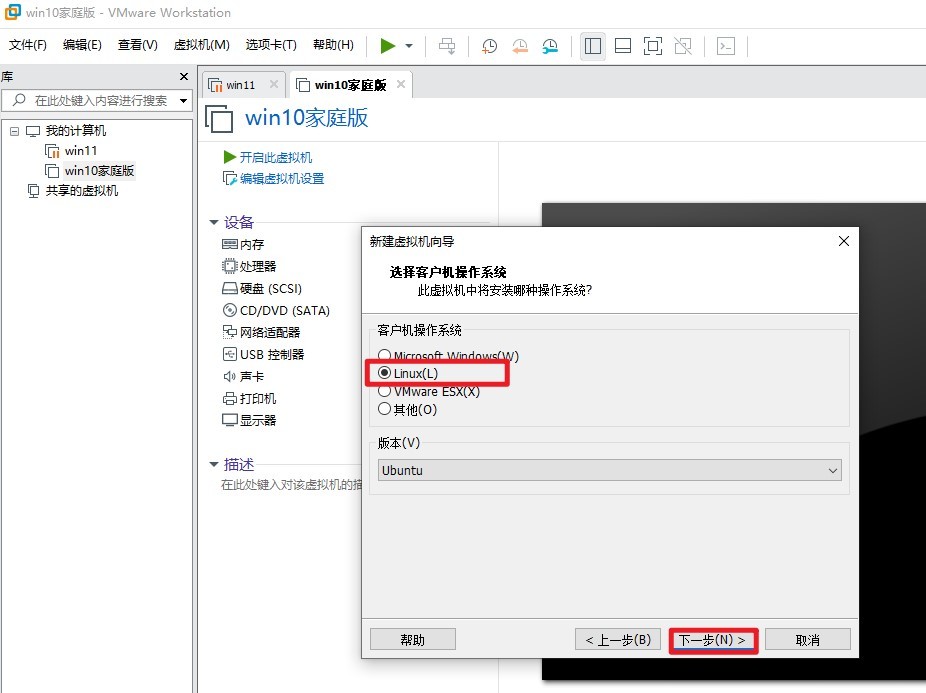This screenshot has height=693, width=926.
Task: Click the 取消 button in wizard
Action: 807,639
